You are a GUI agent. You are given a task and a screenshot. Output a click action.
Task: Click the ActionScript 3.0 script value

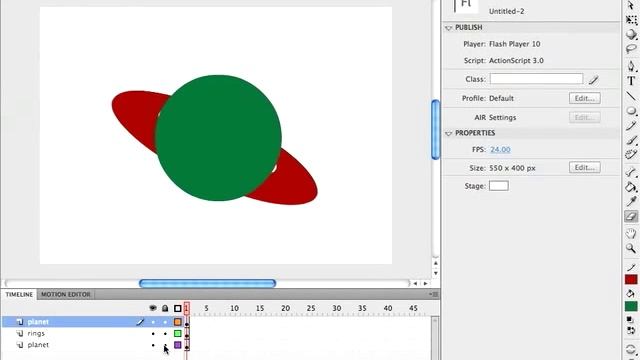coord(516,61)
